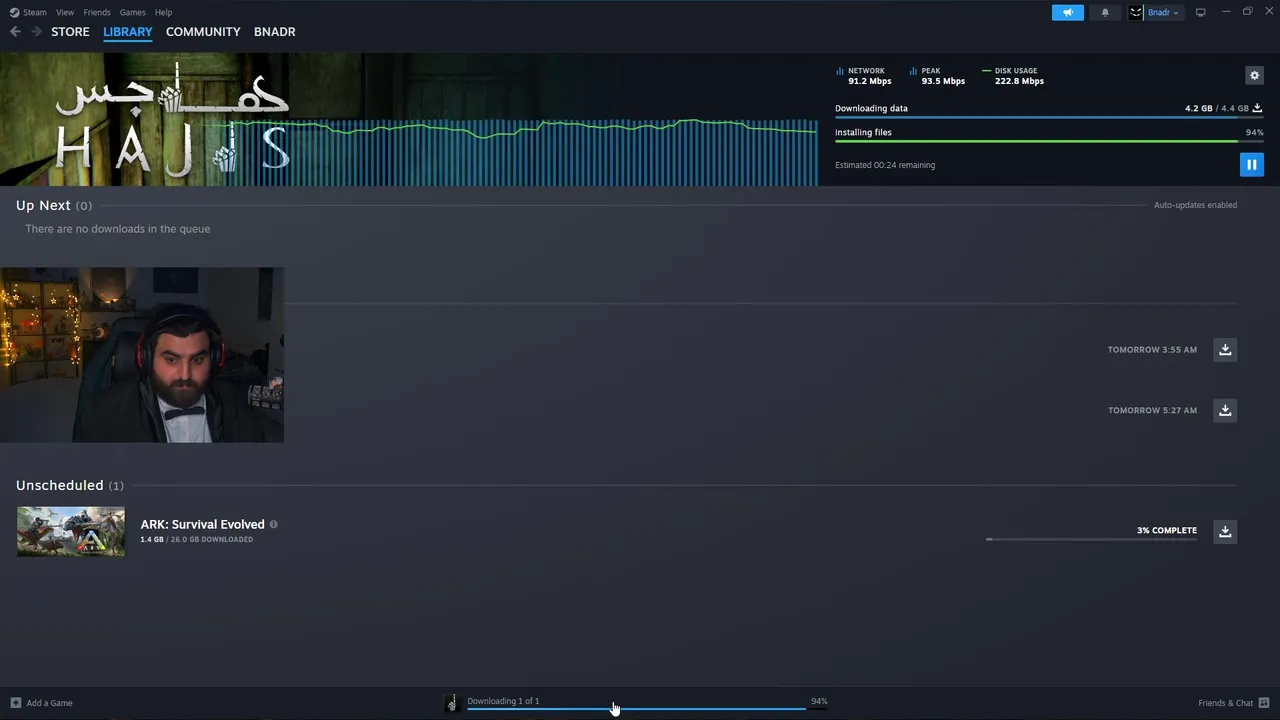The height and width of the screenshot is (720, 1280).
Task: Open the Games menu
Action: click(132, 12)
